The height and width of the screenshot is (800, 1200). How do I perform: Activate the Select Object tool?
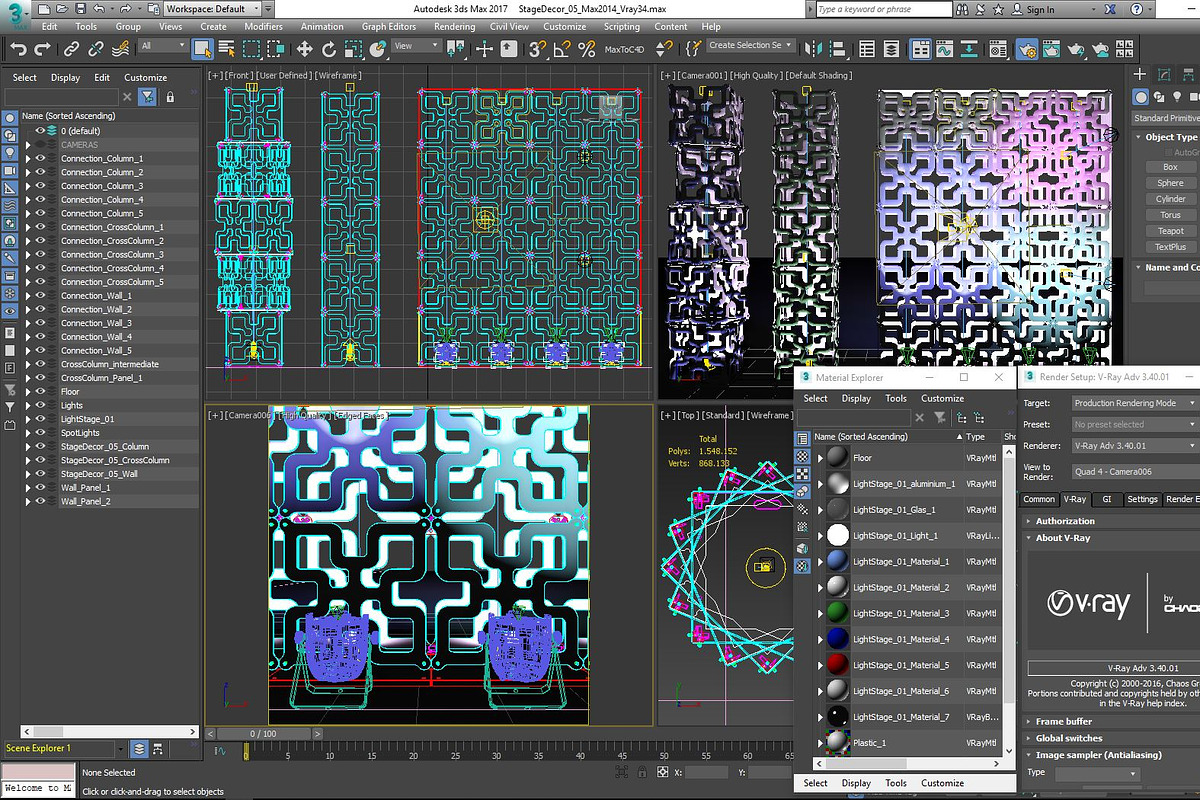tap(202, 48)
